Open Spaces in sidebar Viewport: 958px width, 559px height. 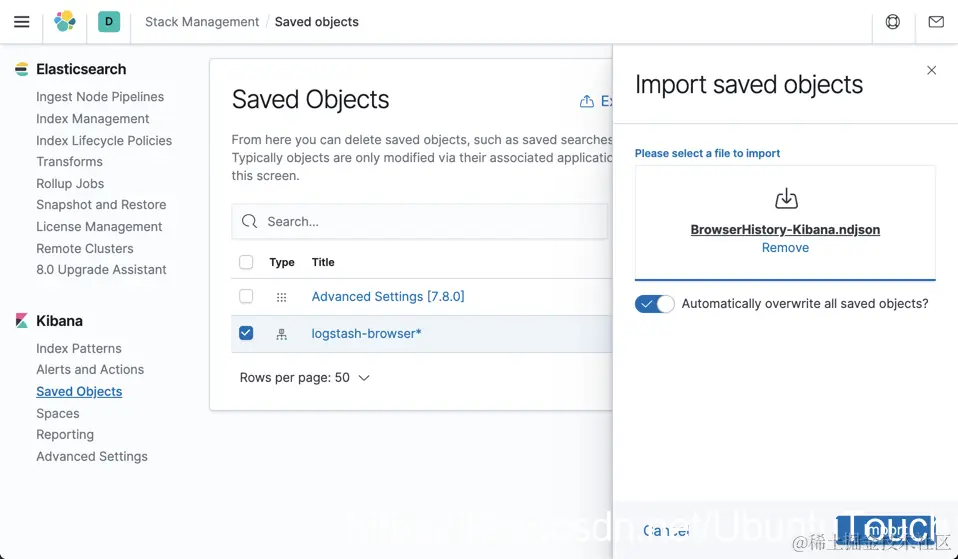57,414
